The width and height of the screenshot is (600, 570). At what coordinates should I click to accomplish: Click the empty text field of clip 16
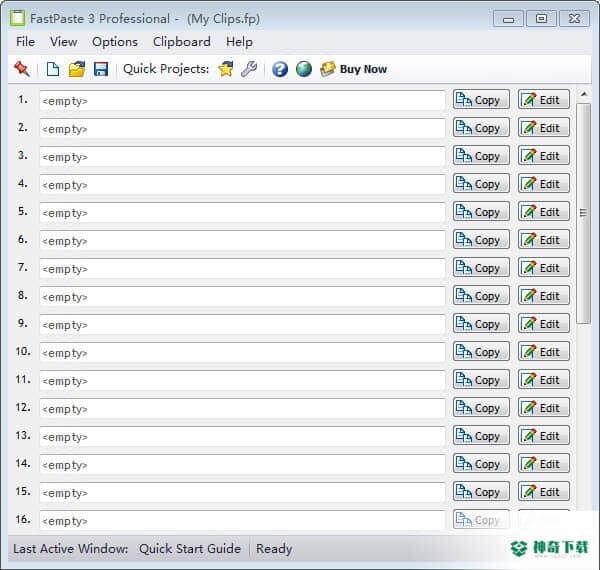click(242, 520)
